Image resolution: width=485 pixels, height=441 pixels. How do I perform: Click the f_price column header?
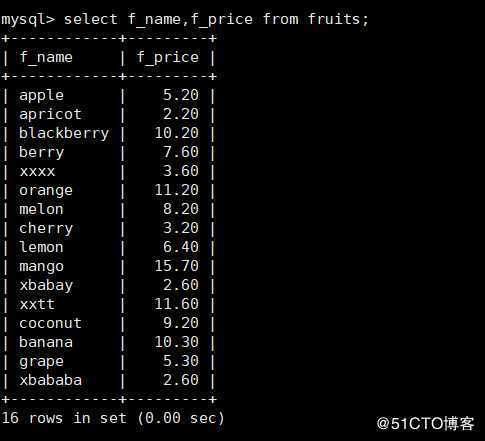pos(168,58)
